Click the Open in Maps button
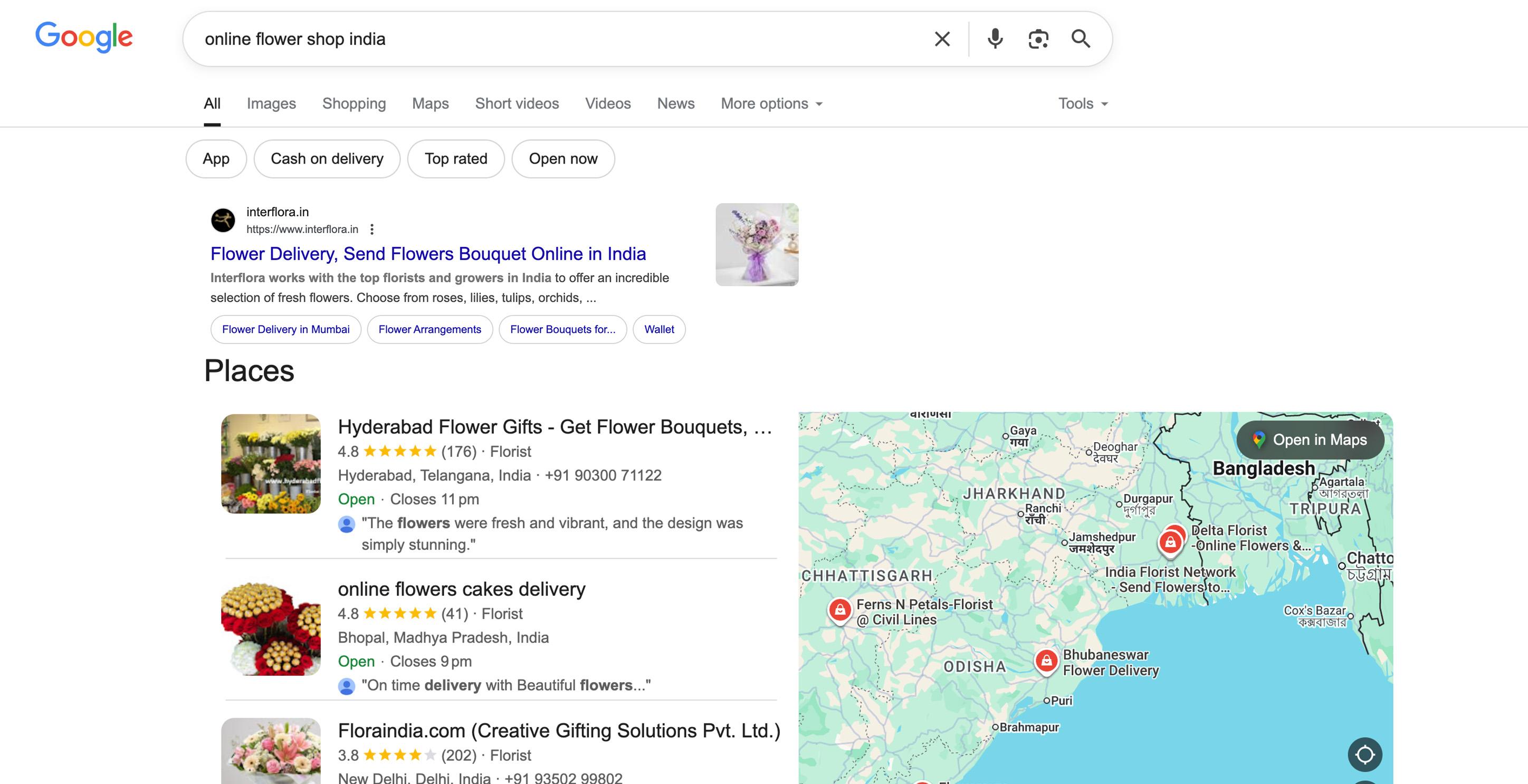Screen dimensions: 1528x784 [x=1310, y=440]
